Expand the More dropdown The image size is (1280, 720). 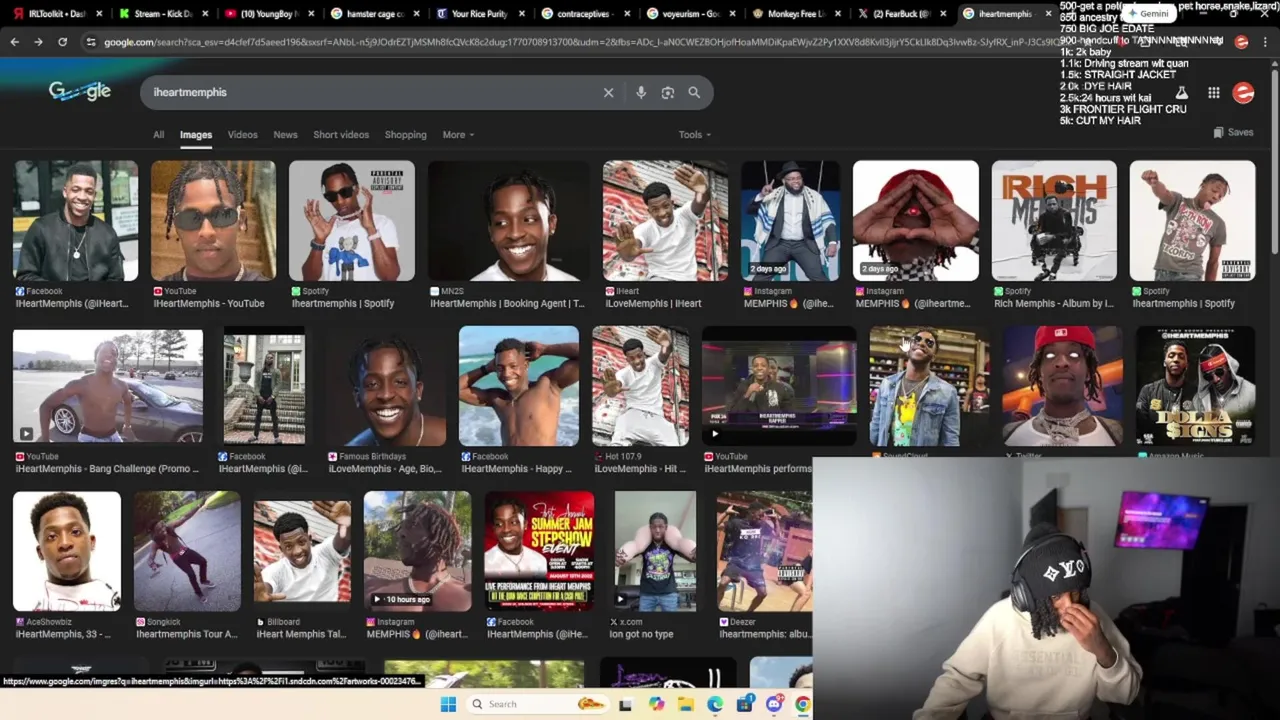click(458, 135)
